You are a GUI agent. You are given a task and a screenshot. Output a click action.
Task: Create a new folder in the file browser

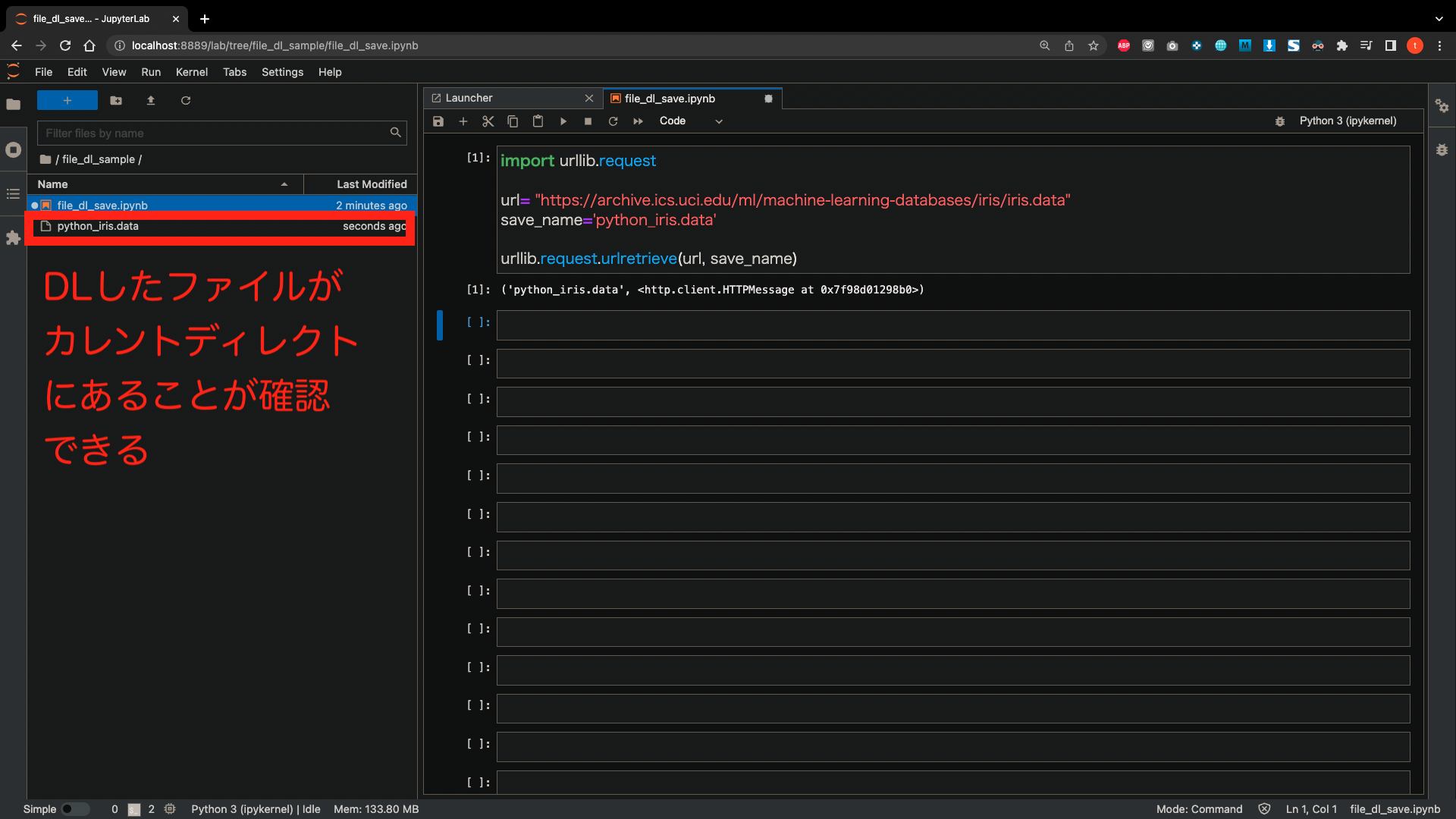115,100
